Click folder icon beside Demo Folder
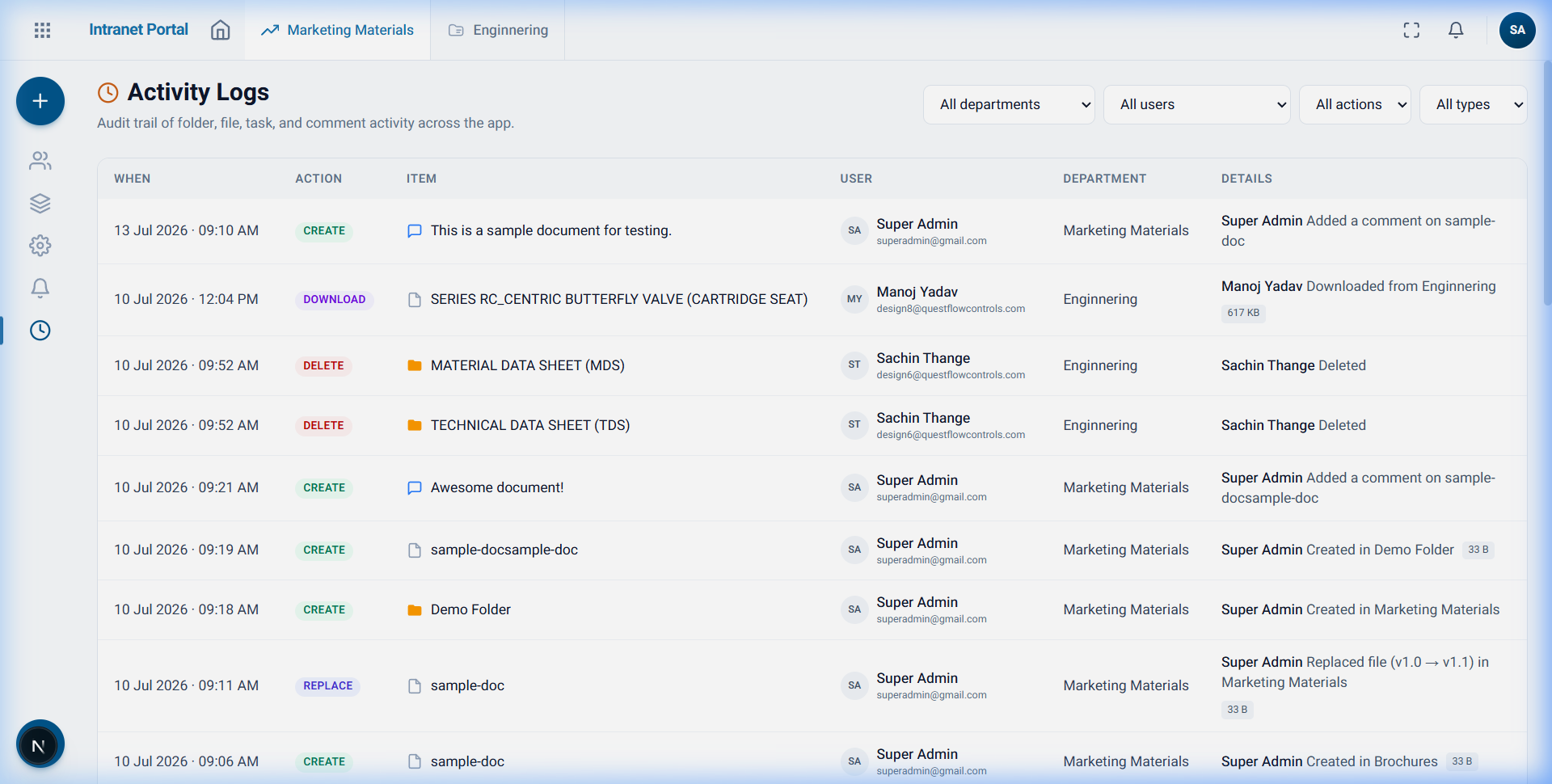1552x784 pixels. (415, 610)
